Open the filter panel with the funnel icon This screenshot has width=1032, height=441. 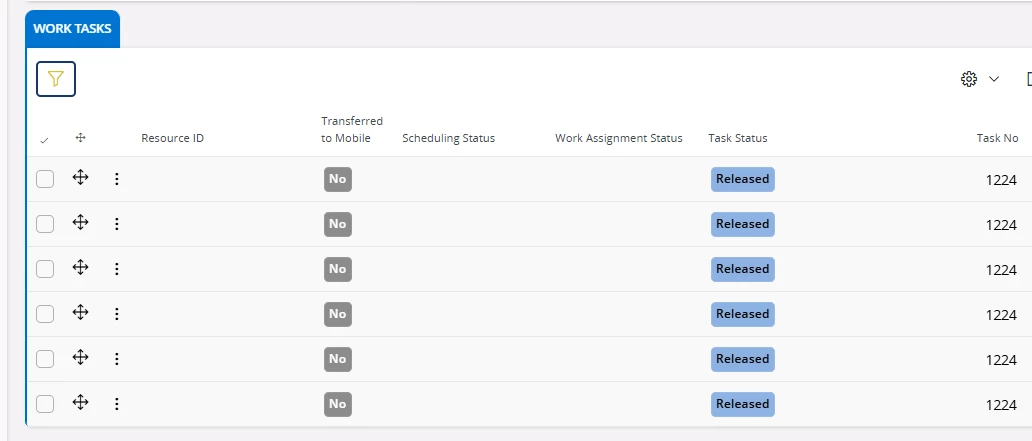[x=56, y=79]
